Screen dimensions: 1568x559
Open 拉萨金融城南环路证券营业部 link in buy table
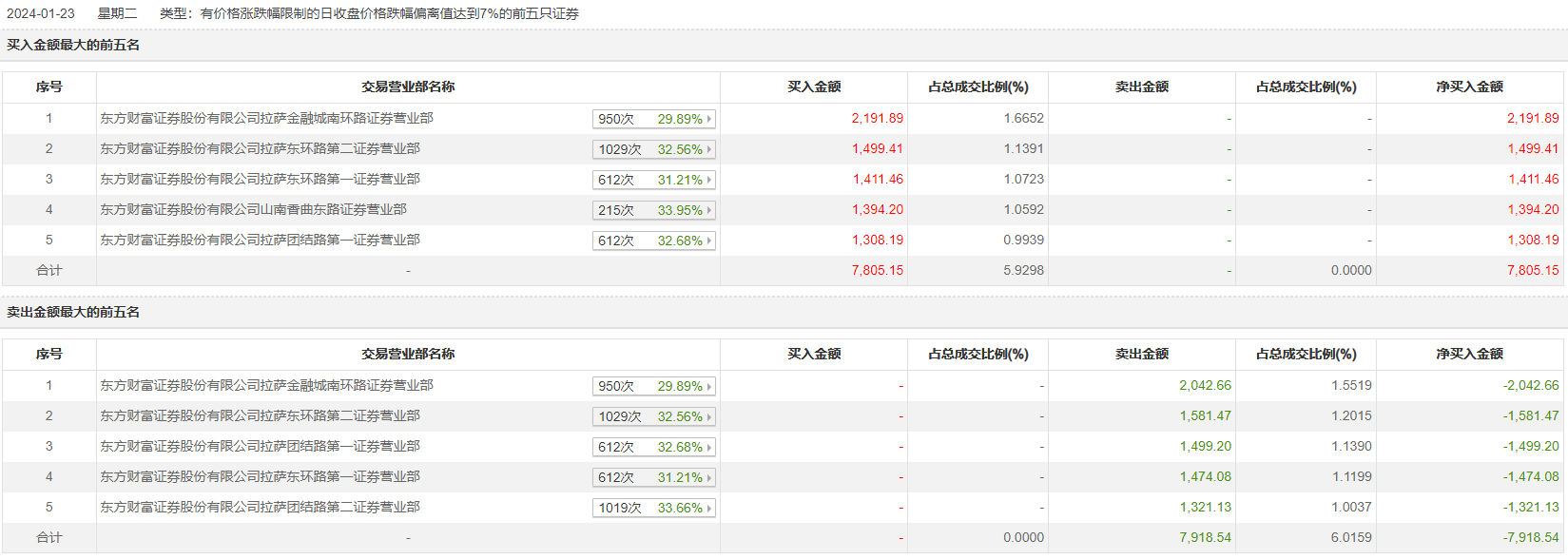266,119
